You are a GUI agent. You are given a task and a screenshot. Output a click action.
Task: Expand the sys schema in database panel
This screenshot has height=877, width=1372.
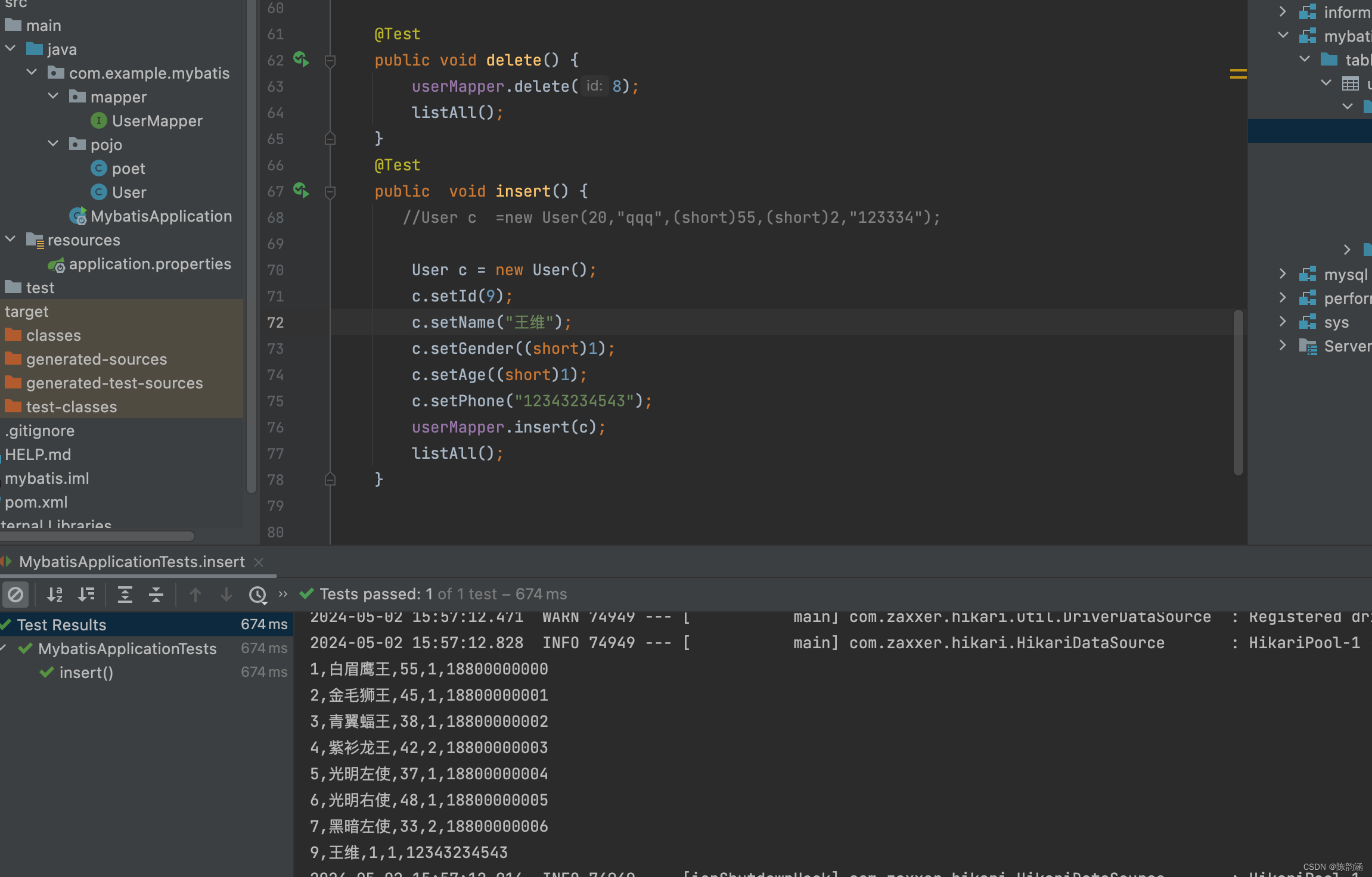coord(1283,322)
